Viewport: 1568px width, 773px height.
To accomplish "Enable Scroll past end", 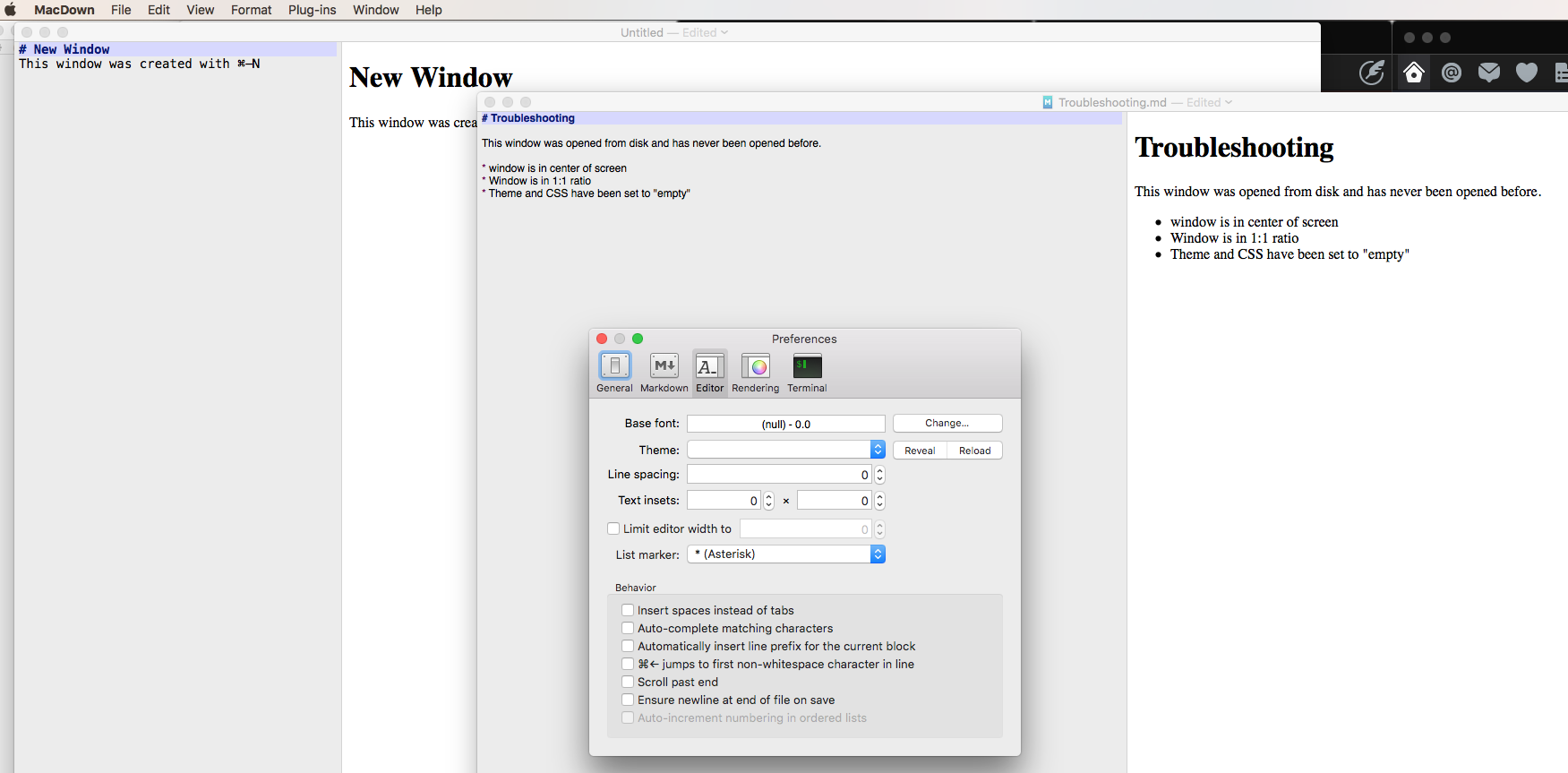I will pyautogui.click(x=628, y=682).
